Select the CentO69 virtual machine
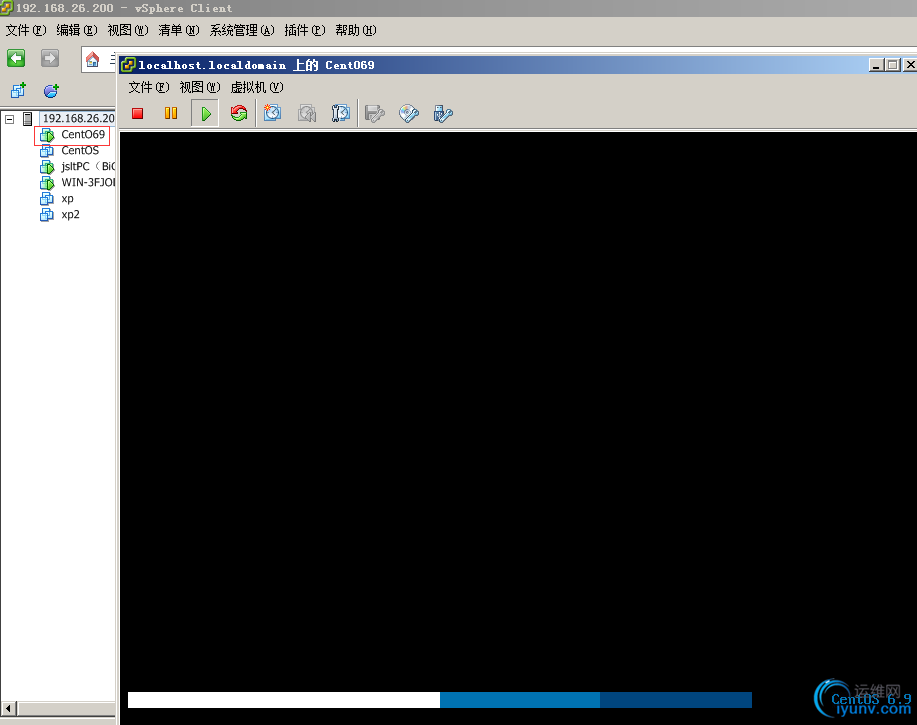Screen dimensions: 917x725 click(83, 134)
